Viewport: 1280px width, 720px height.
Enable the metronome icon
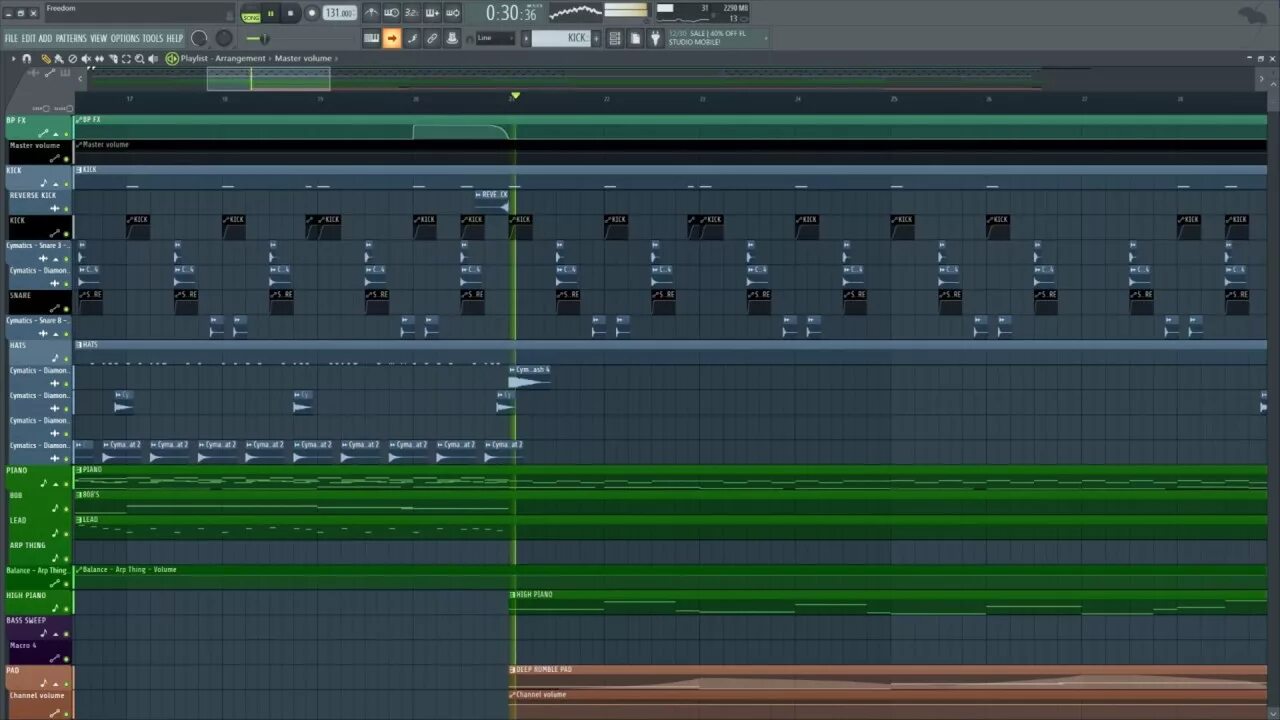pyautogui.click(x=371, y=12)
